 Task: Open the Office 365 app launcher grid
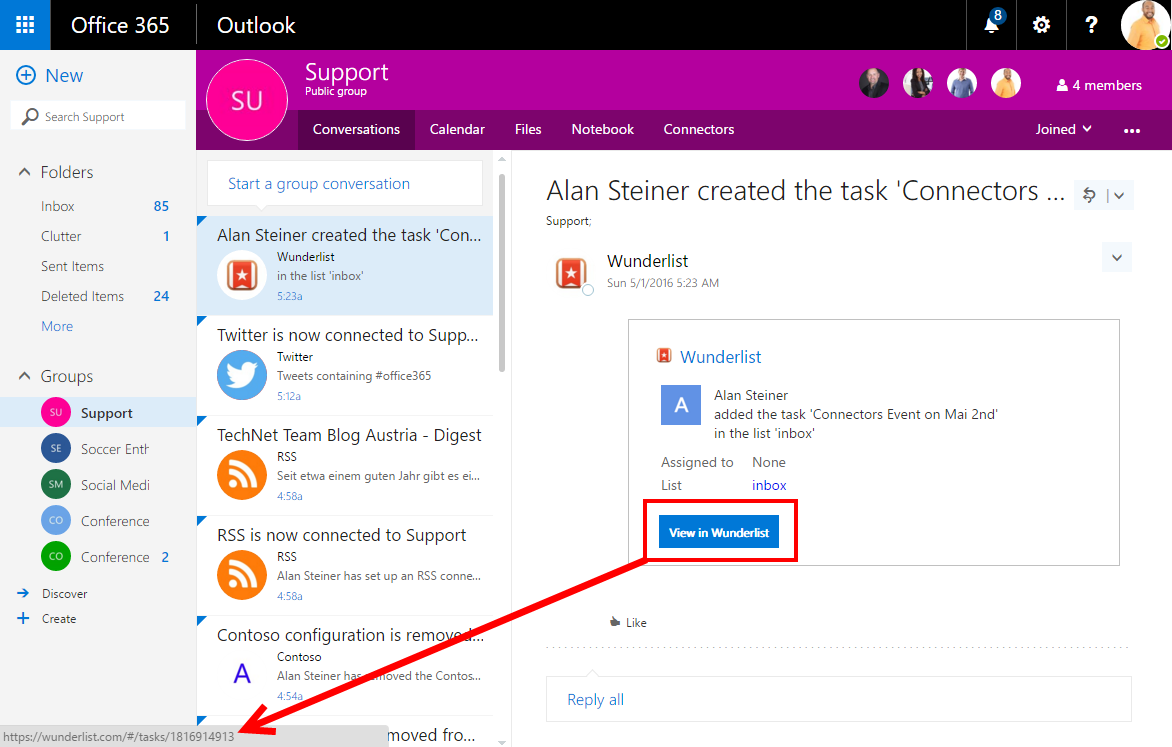pos(25,25)
